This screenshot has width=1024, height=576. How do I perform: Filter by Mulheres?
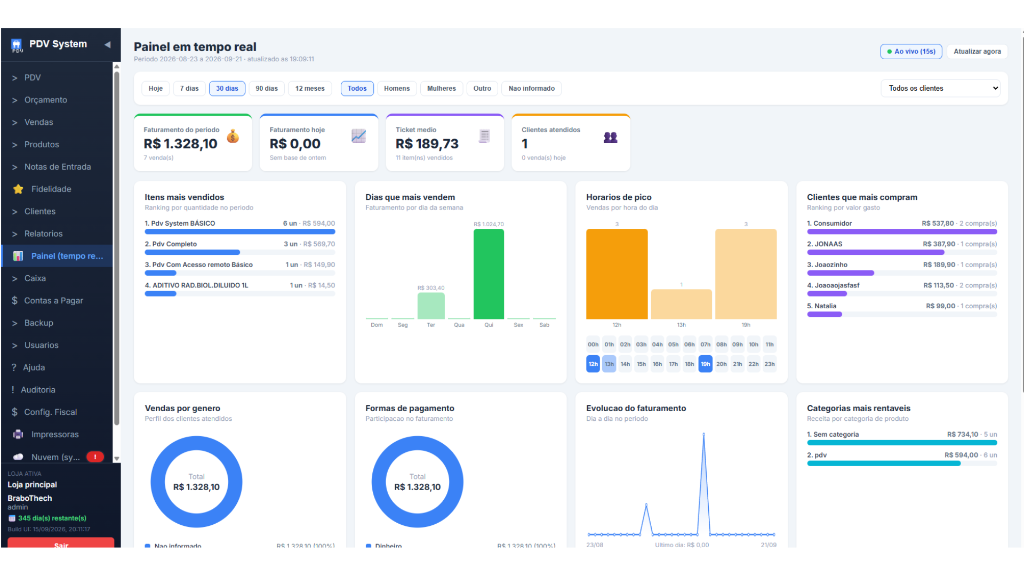point(441,89)
